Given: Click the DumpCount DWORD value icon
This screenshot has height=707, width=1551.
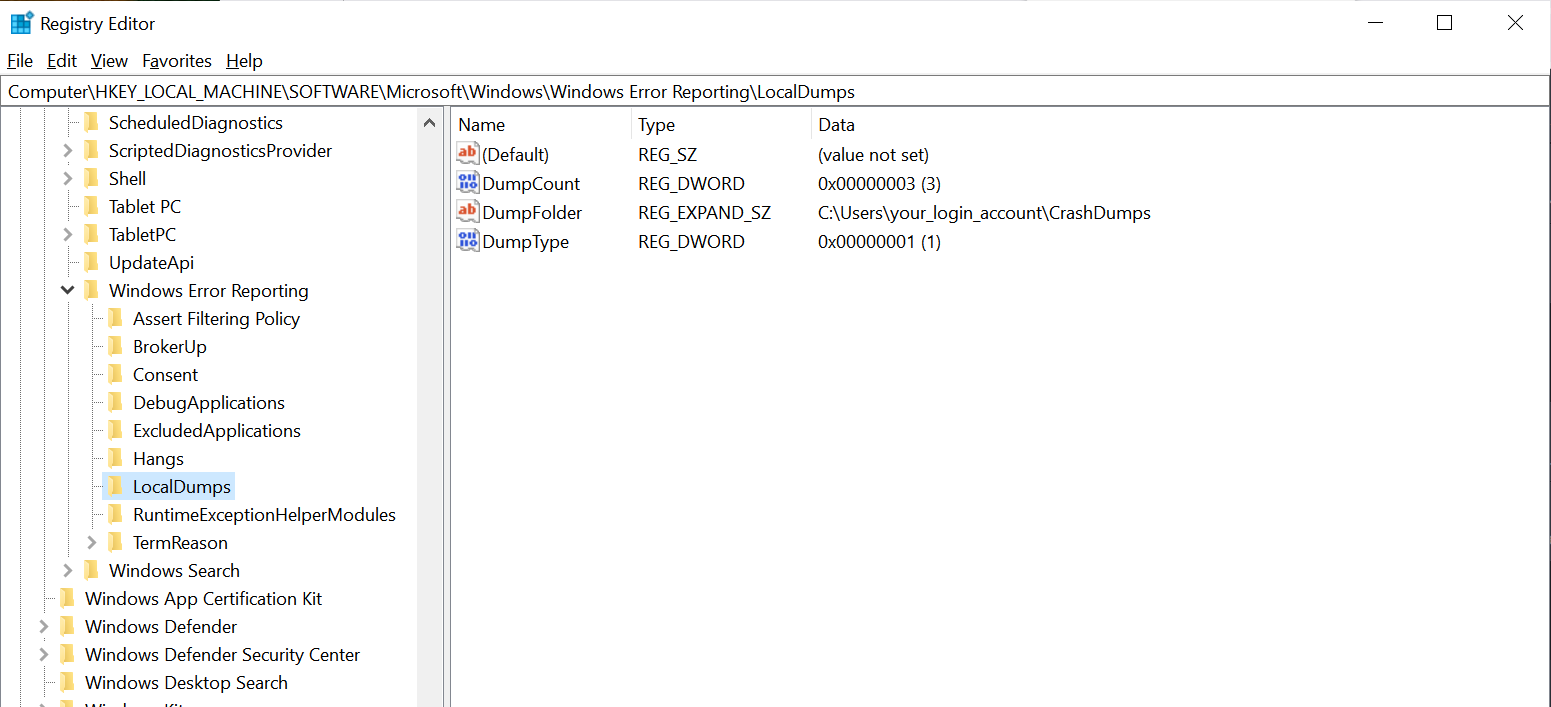Looking at the screenshot, I should [467, 183].
